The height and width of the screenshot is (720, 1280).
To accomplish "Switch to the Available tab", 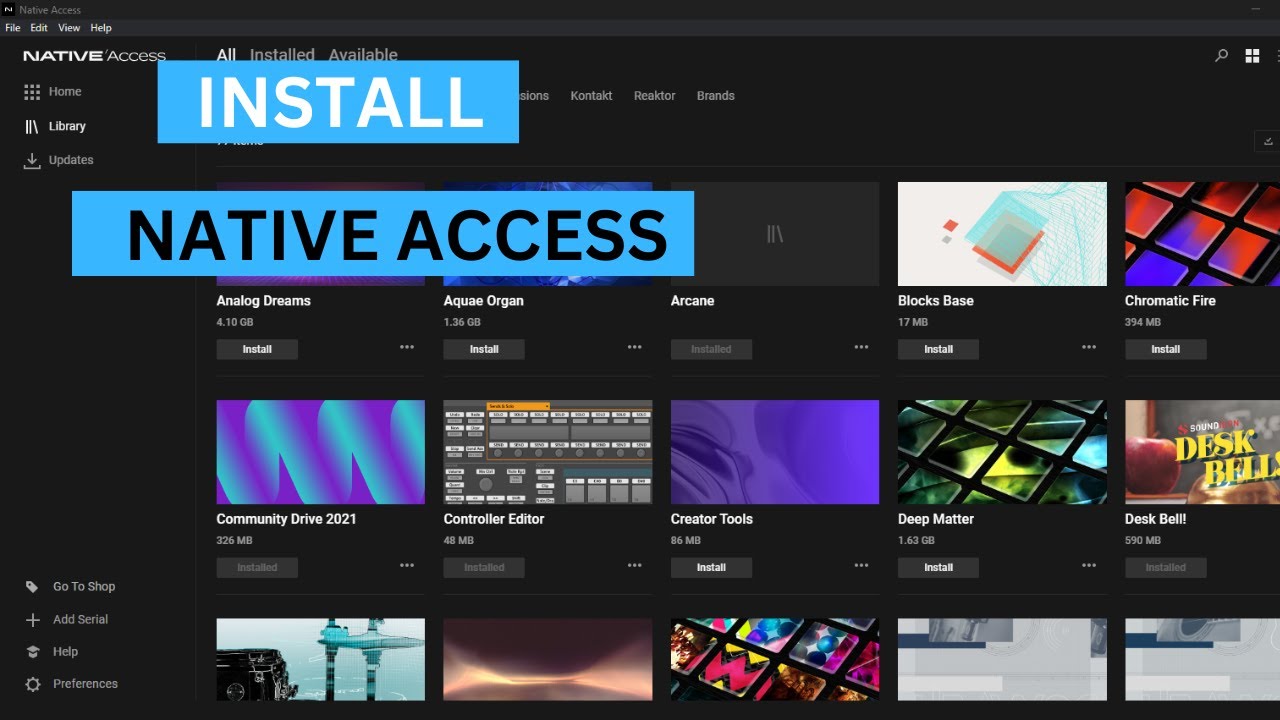I will (x=363, y=55).
